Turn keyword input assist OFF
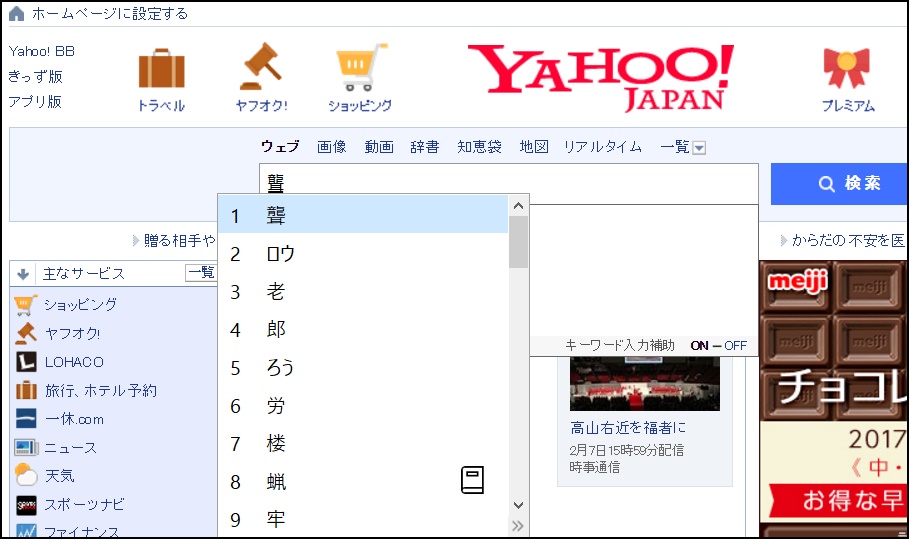Viewport: 909px width, 539px height. tap(735, 345)
